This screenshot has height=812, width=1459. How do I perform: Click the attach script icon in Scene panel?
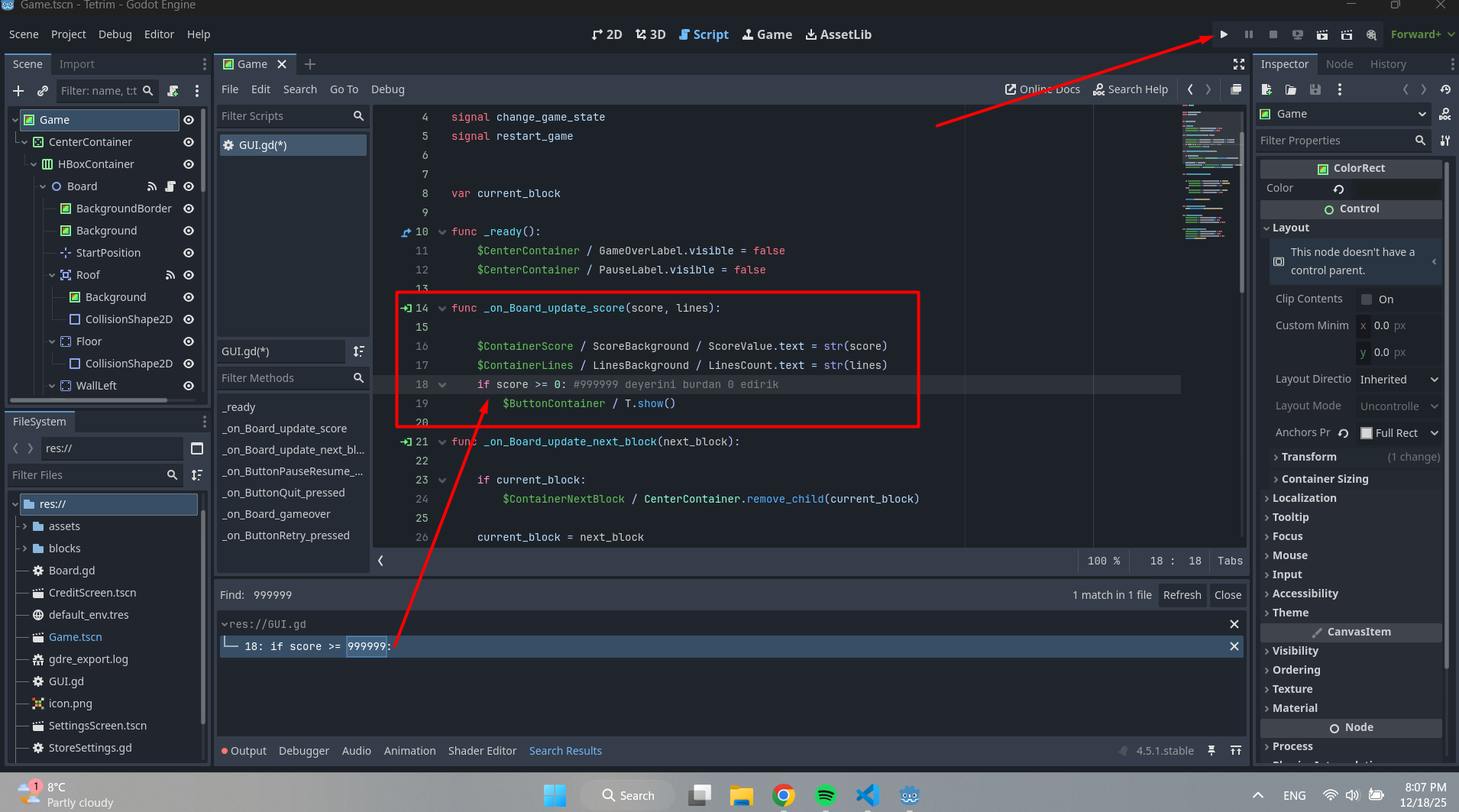tap(173, 91)
